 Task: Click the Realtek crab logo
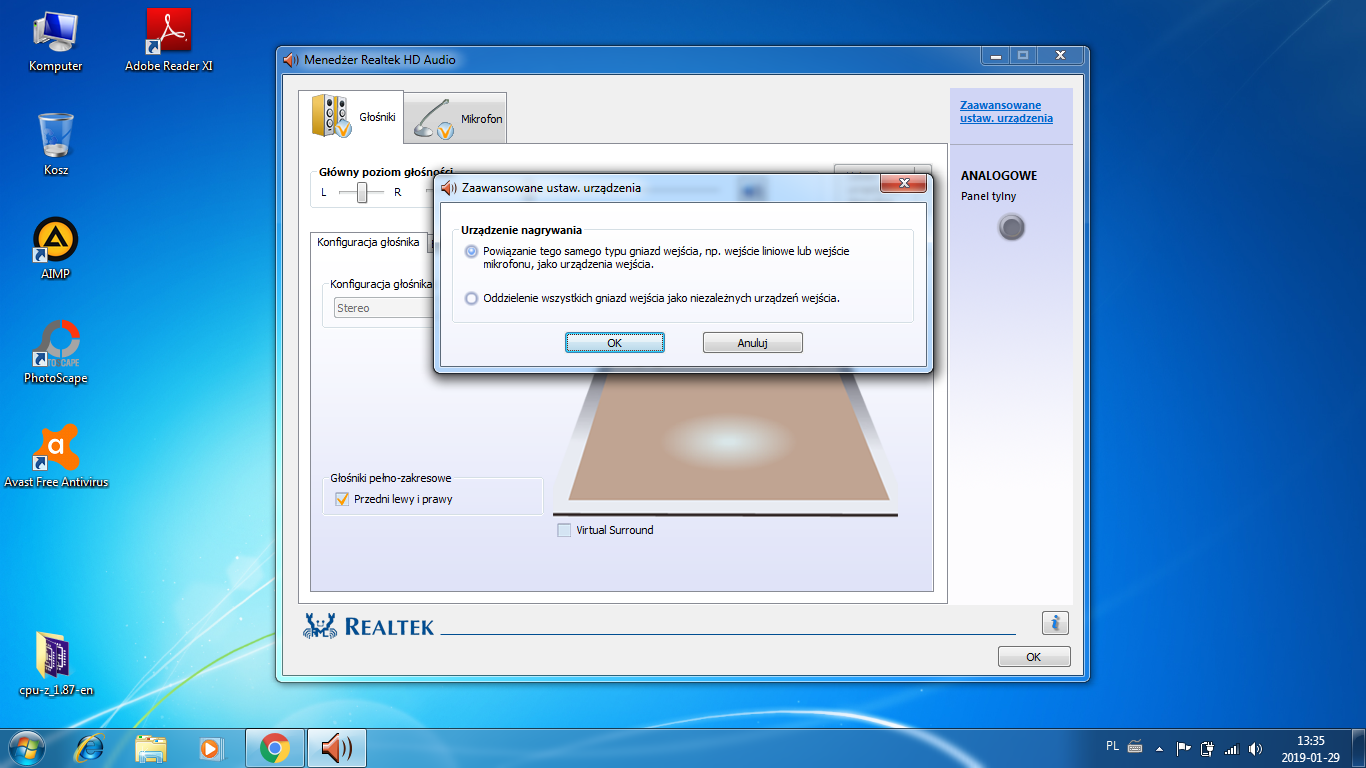321,625
